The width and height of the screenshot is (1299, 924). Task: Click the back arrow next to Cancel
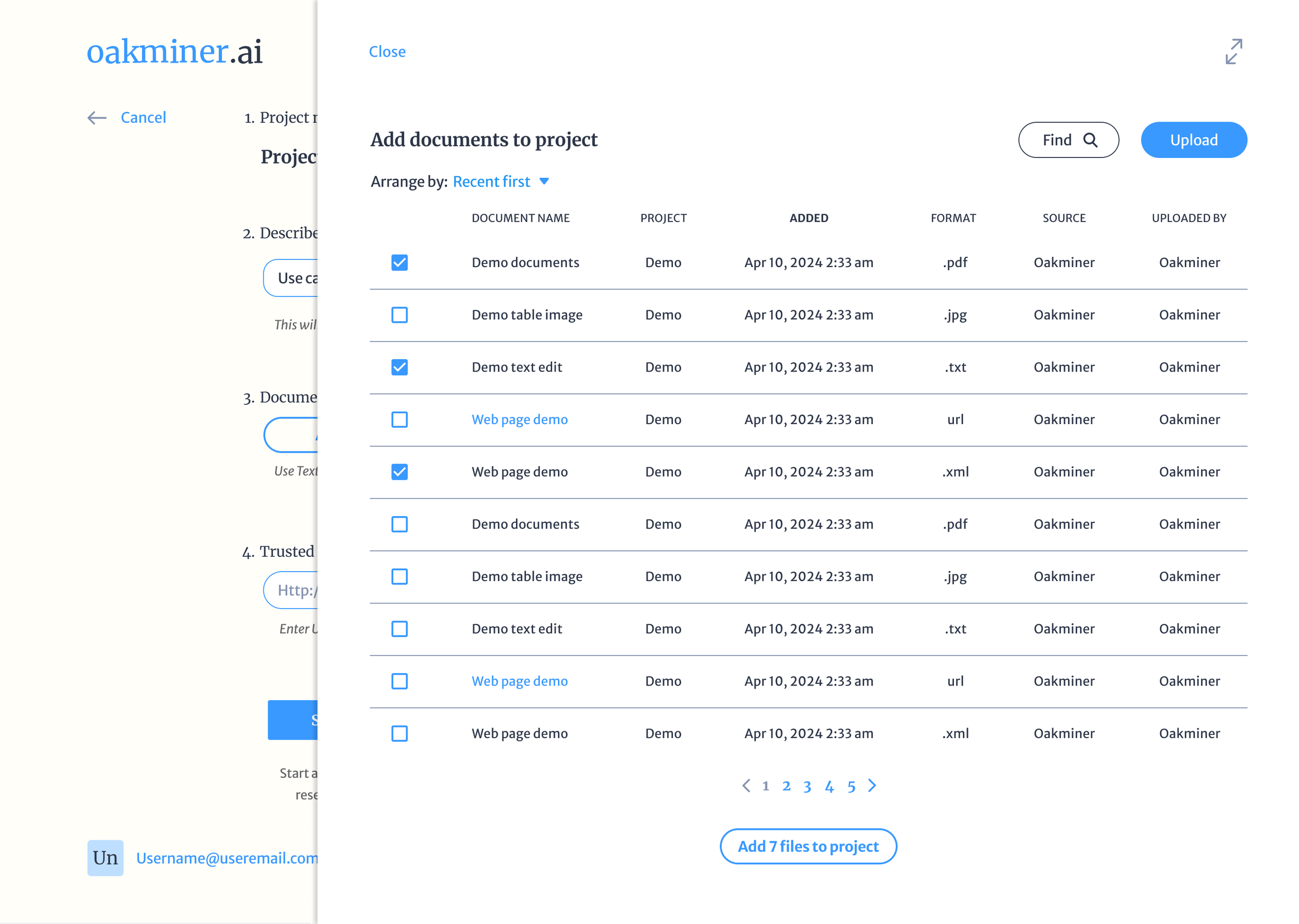97,118
